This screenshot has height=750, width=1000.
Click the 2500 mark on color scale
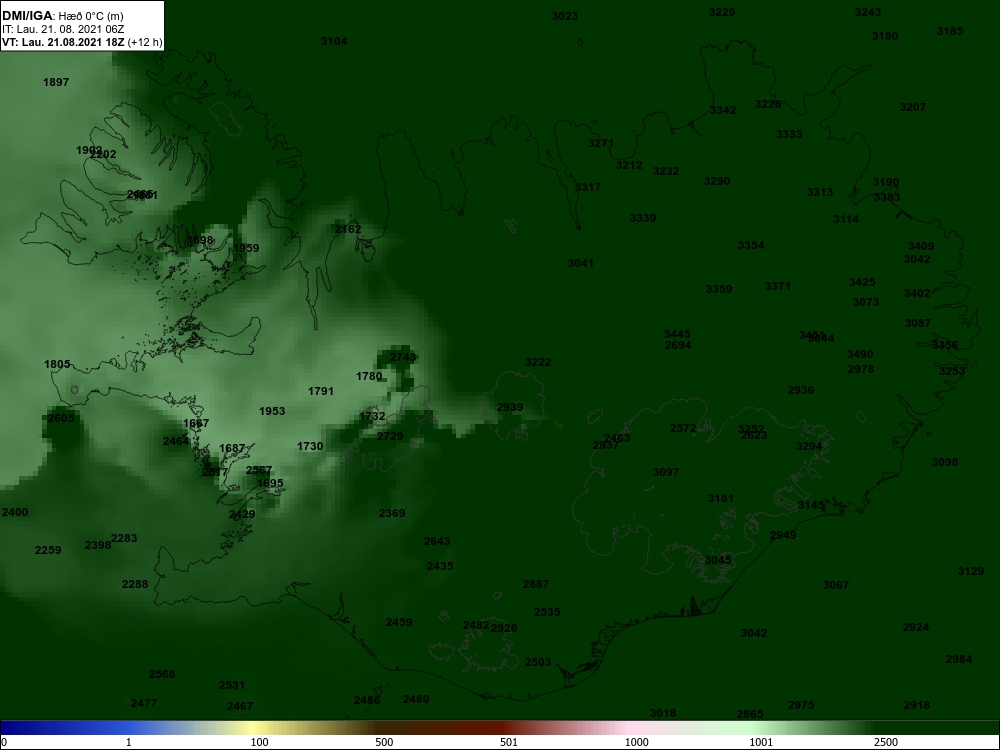click(x=886, y=742)
